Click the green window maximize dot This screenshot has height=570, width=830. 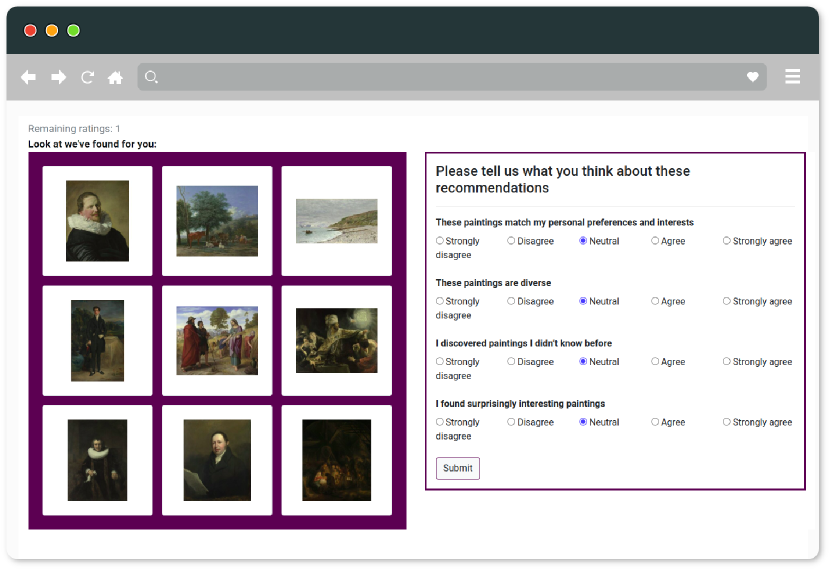[73, 31]
